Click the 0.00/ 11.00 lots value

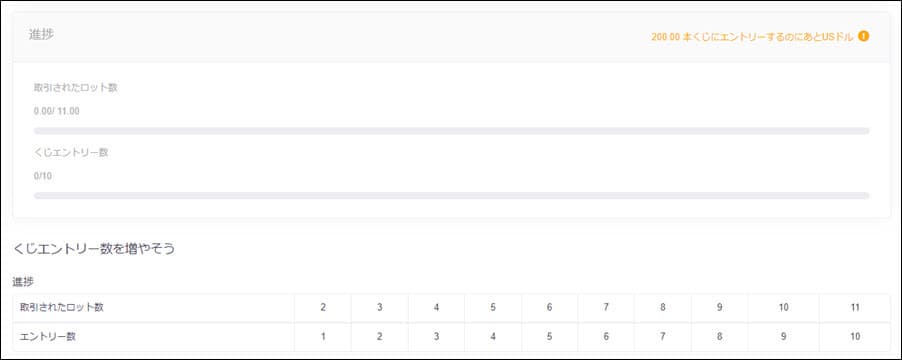(x=56, y=112)
